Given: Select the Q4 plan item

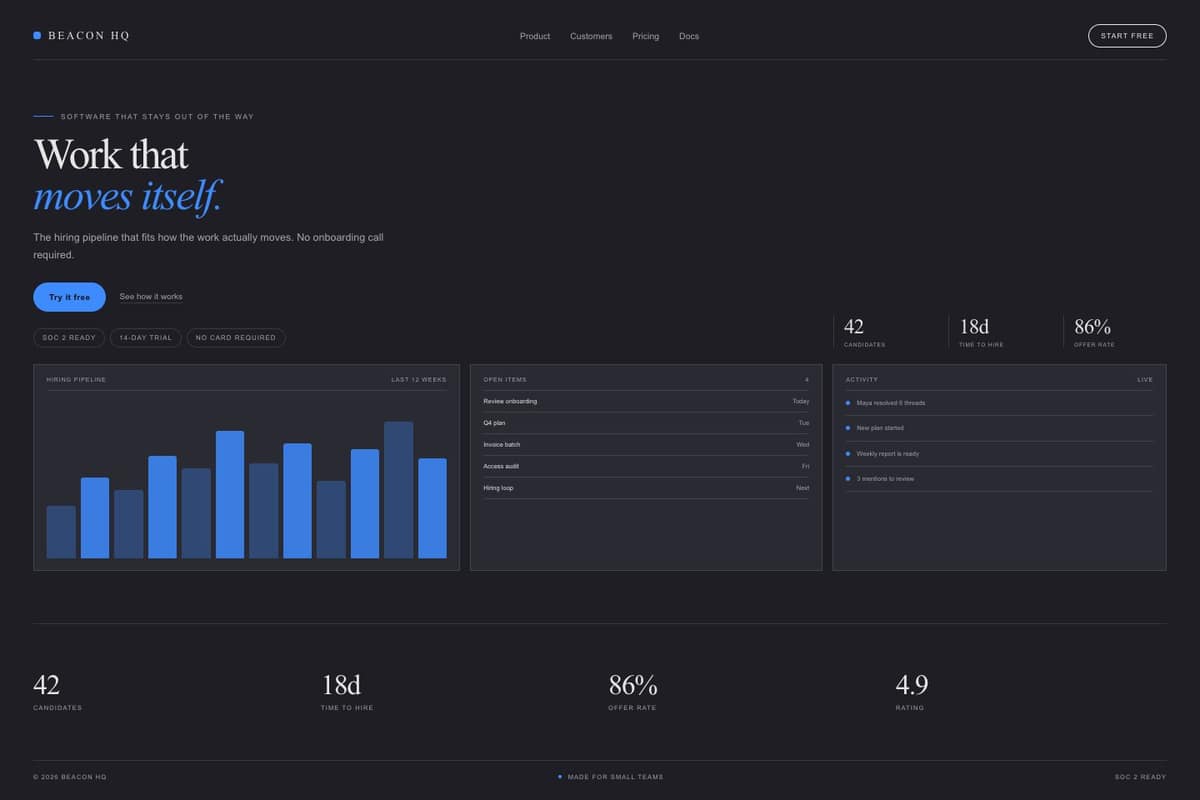Looking at the screenshot, I should [x=646, y=423].
